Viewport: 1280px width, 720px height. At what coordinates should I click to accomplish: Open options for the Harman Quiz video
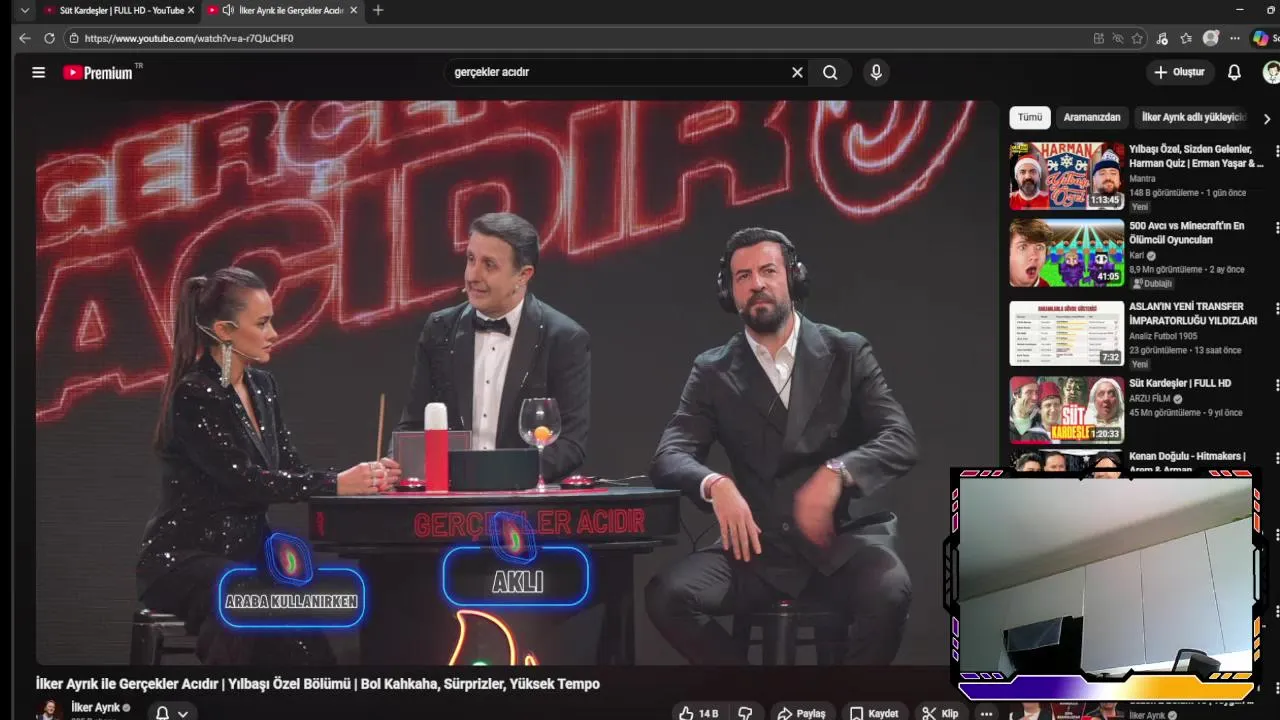coord(1276,151)
